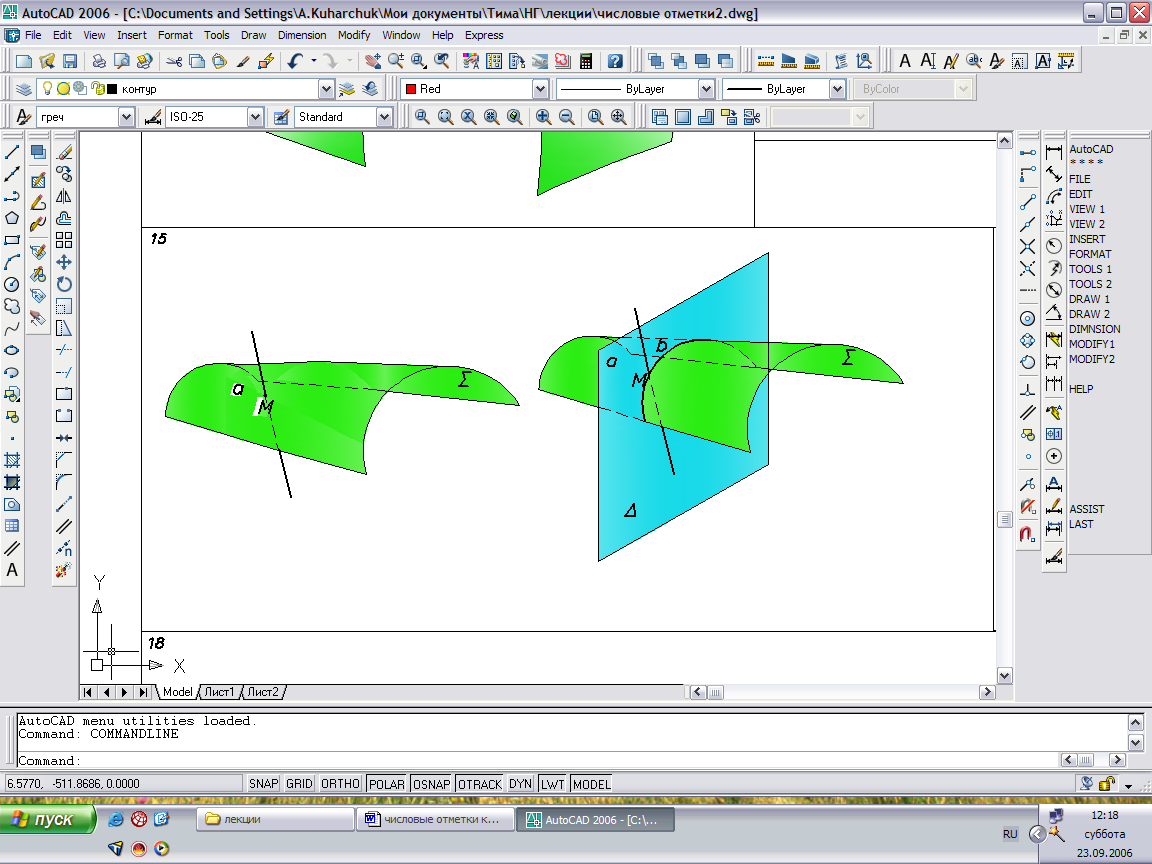Toggle MODEL space button
Image resolution: width=1152 pixels, height=864 pixels.
coord(591,784)
